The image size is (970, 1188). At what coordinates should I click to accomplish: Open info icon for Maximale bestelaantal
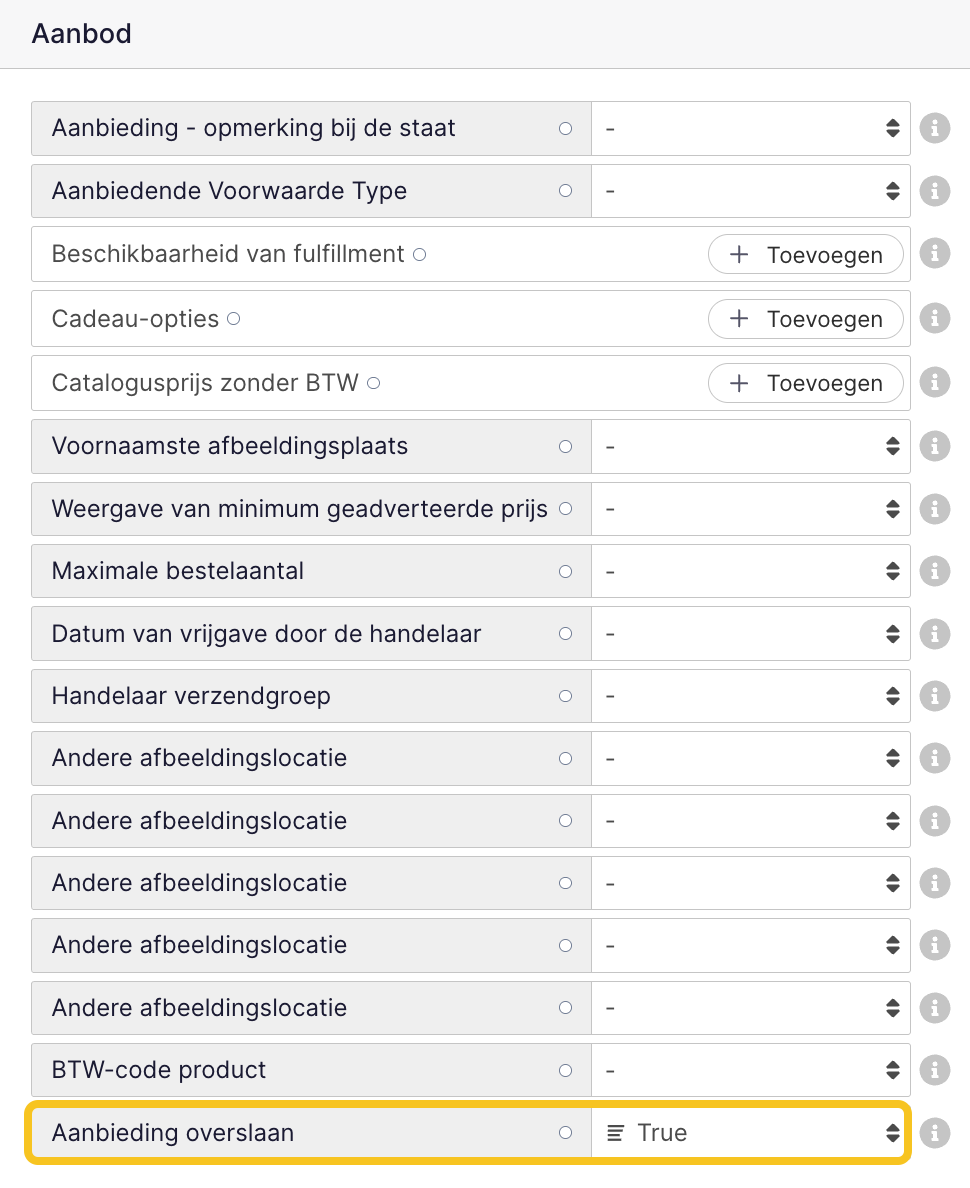[x=934, y=571]
